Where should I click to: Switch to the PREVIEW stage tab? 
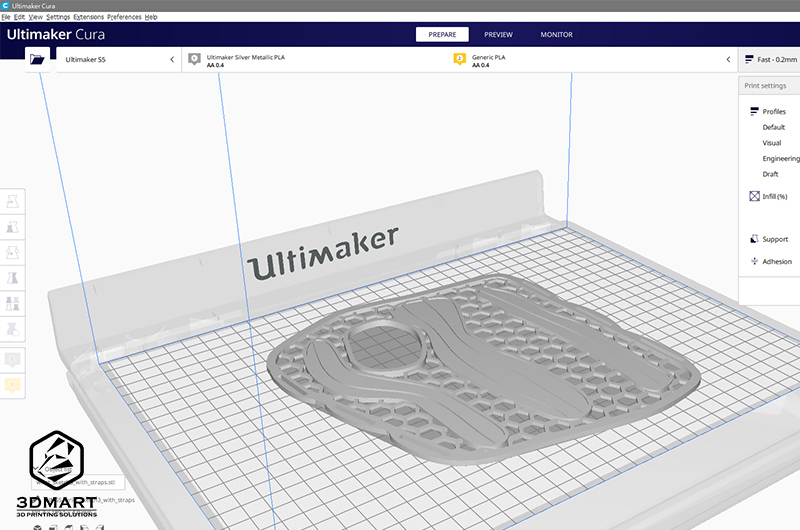tap(498, 34)
